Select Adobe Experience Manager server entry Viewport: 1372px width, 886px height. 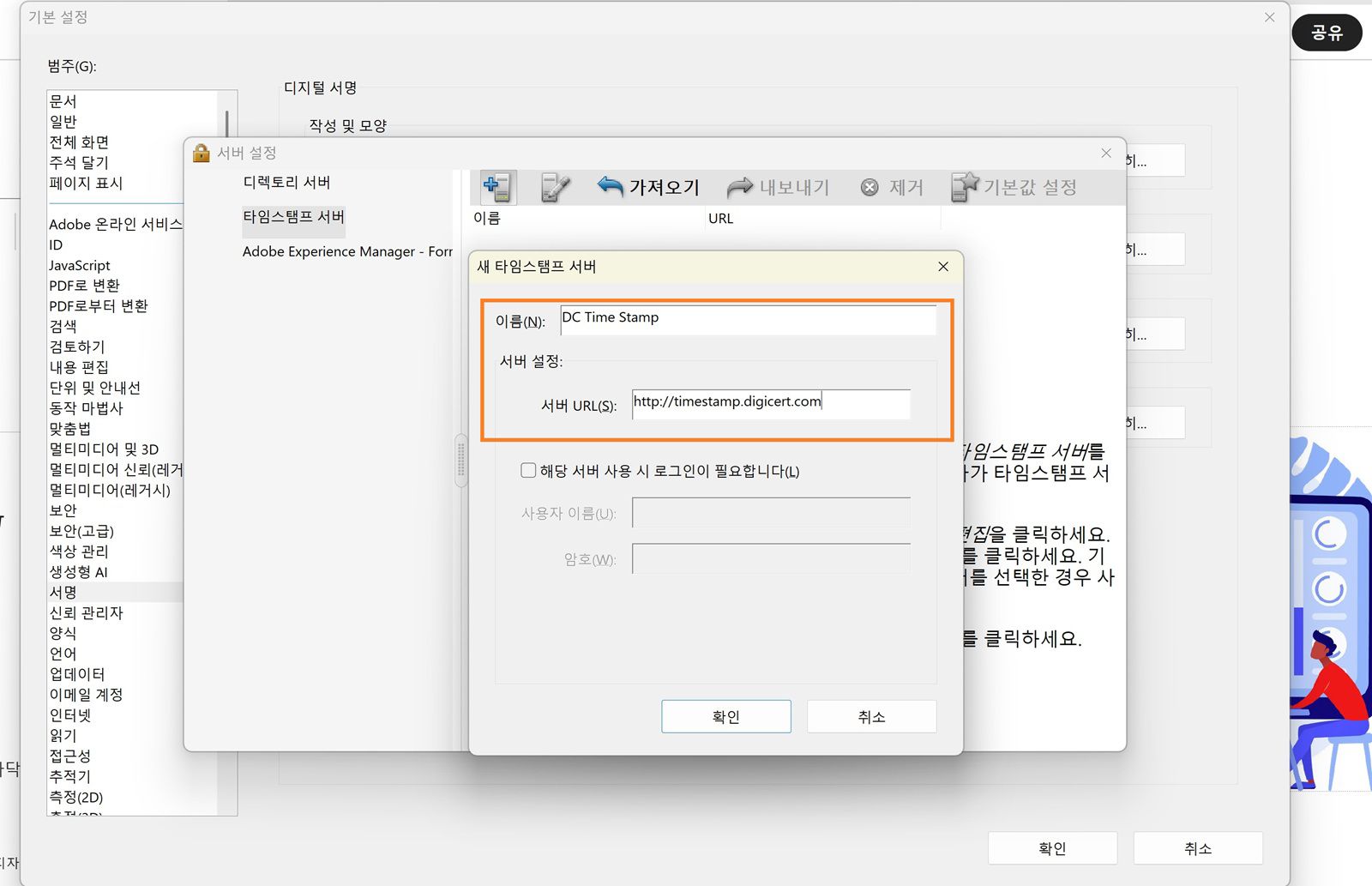click(347, 251)
